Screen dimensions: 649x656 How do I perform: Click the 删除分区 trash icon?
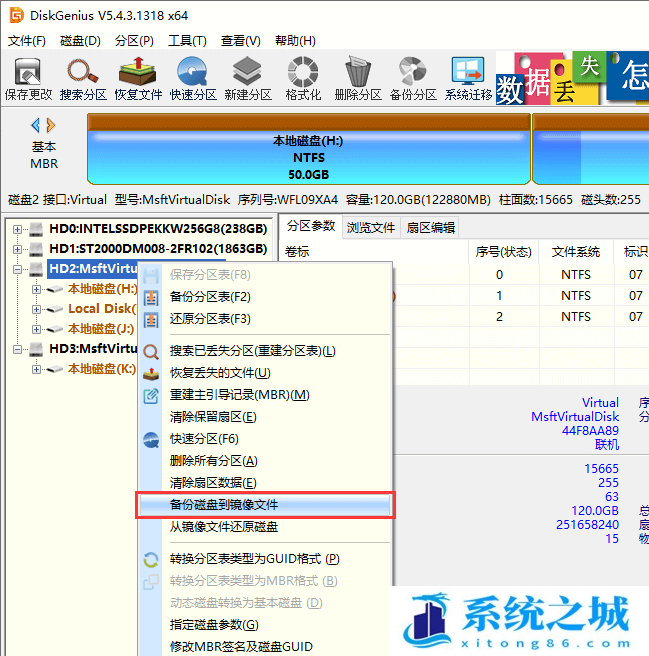click(358, 72)
